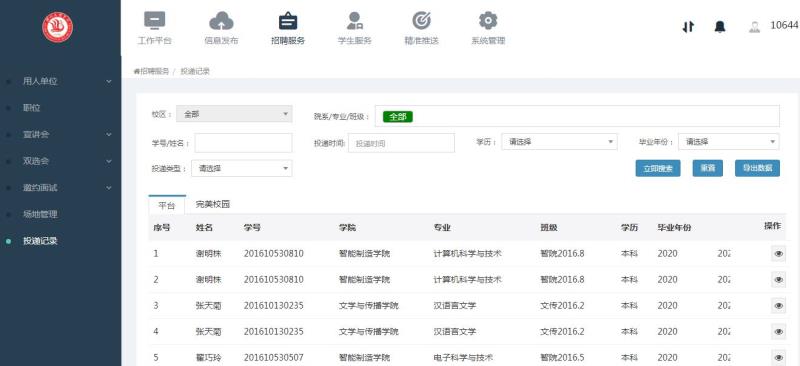Screen dimensions: 800x366
Task: Click the major 电子科学与技术
Action: point(463,358)
